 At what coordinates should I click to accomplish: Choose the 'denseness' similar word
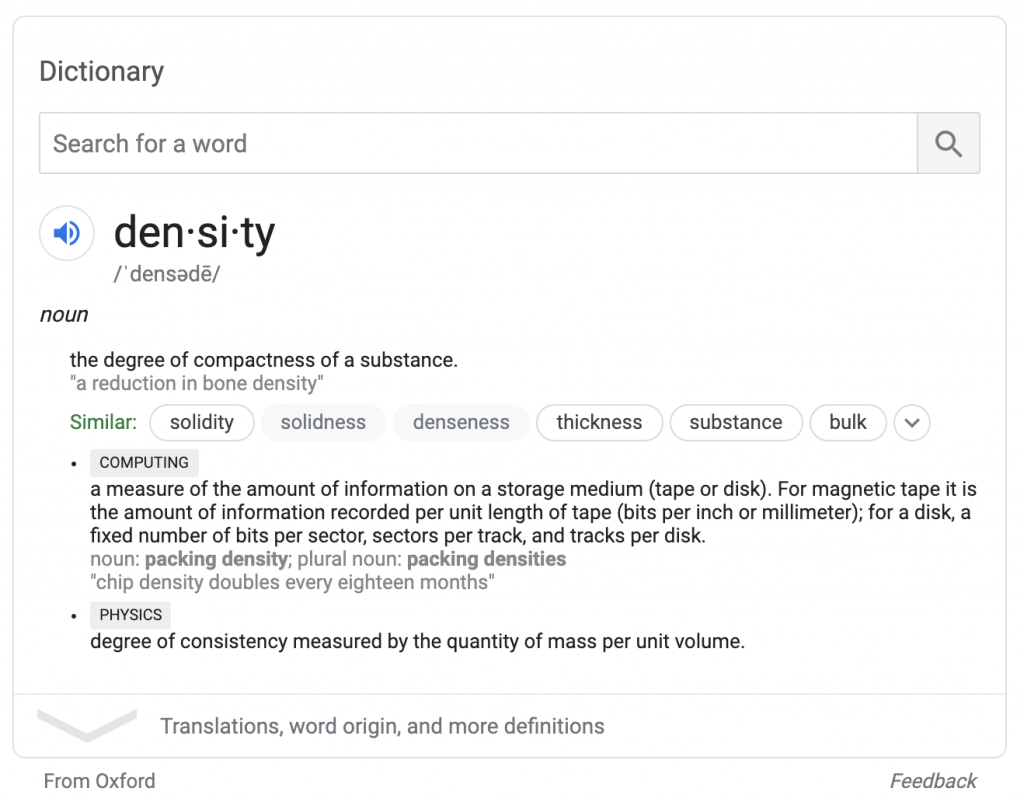[461, 422]
